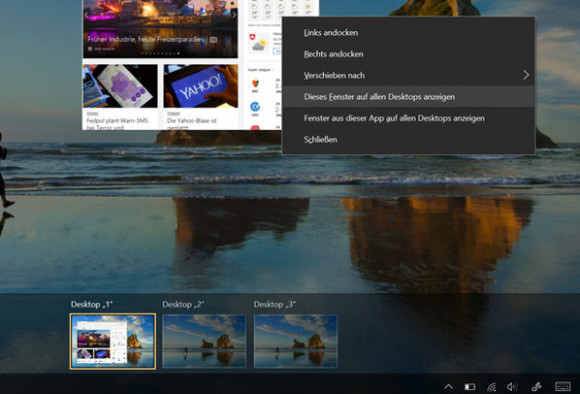This screenshot has height=394, width=580.
Task: Click the blue round team logo
Action: [255, 107]
